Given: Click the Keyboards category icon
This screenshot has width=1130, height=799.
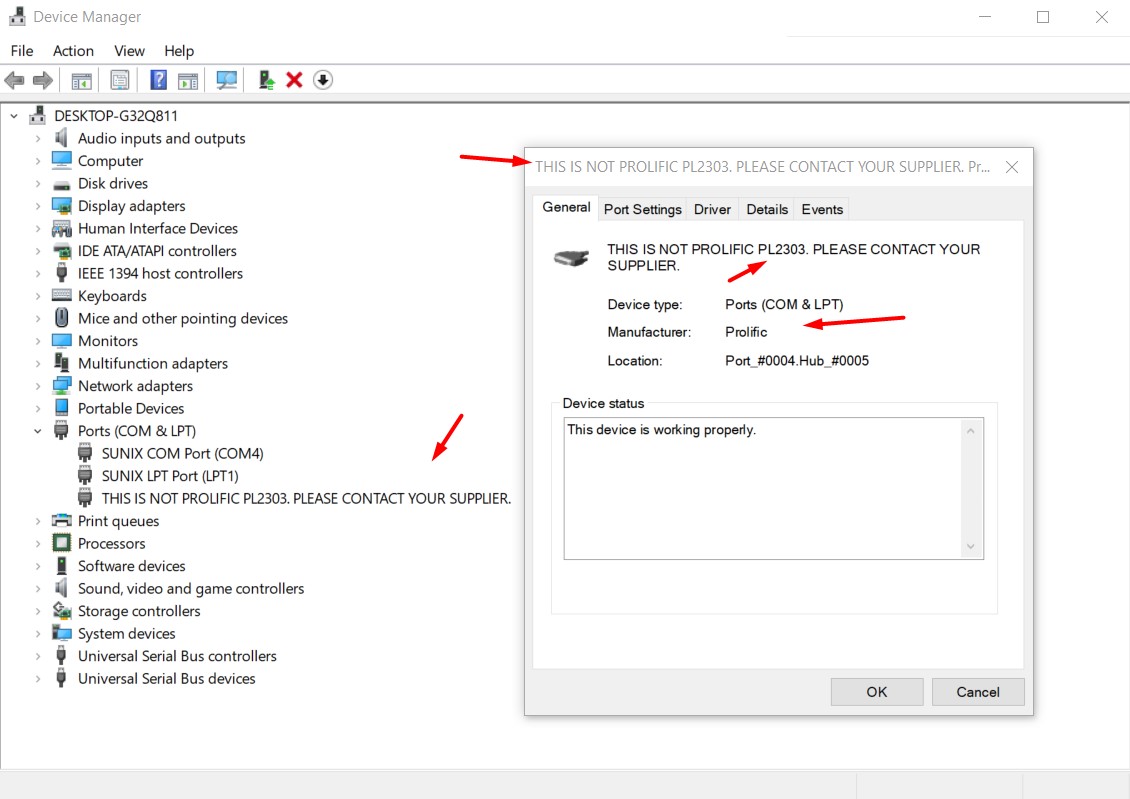Looking at the screenshot, I should [62, 295].
